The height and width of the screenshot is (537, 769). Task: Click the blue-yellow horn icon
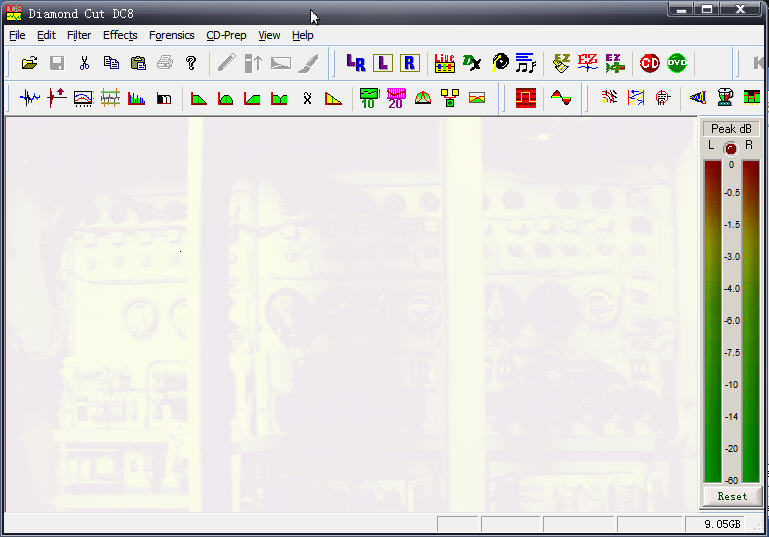[698, 98]
